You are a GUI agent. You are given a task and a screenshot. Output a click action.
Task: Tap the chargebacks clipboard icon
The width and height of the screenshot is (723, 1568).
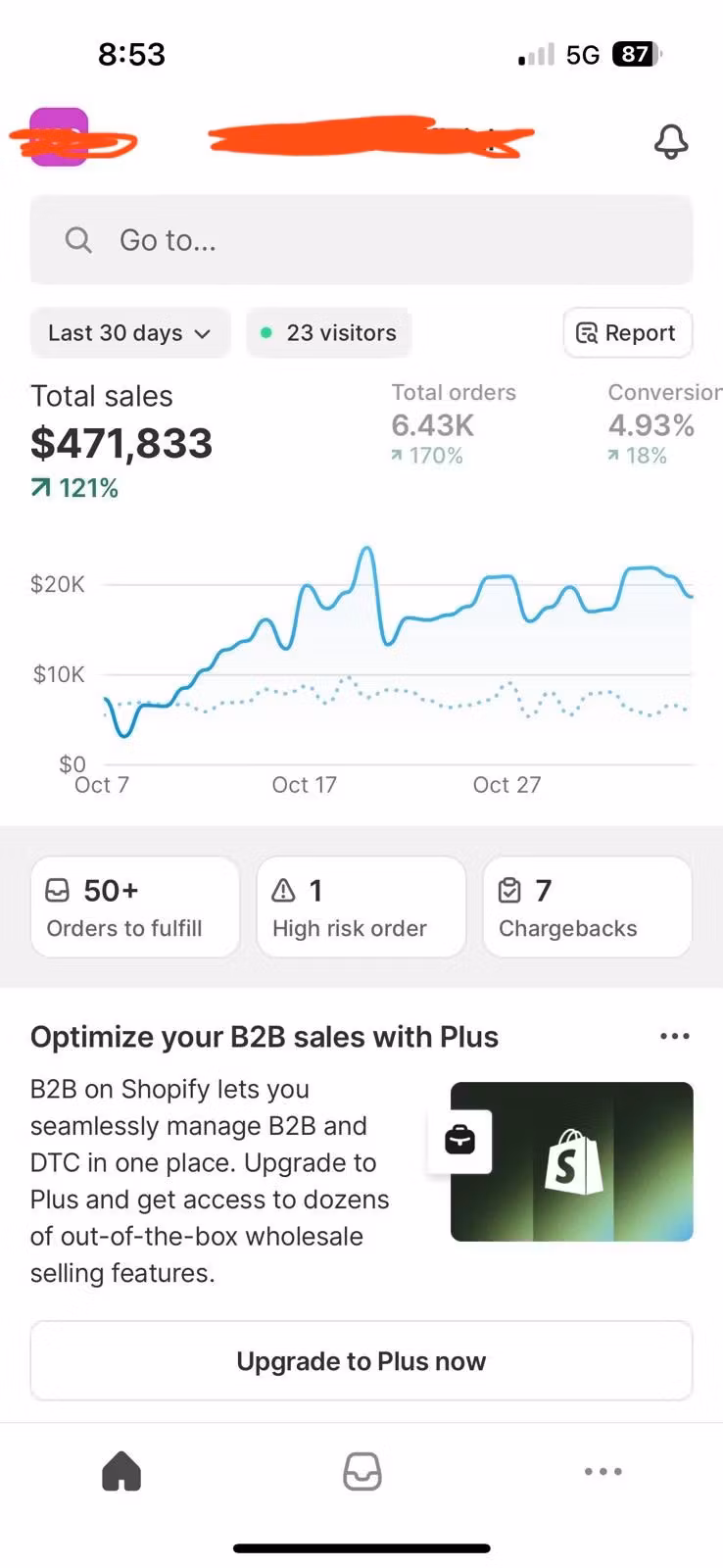click(x=509, y=890)
